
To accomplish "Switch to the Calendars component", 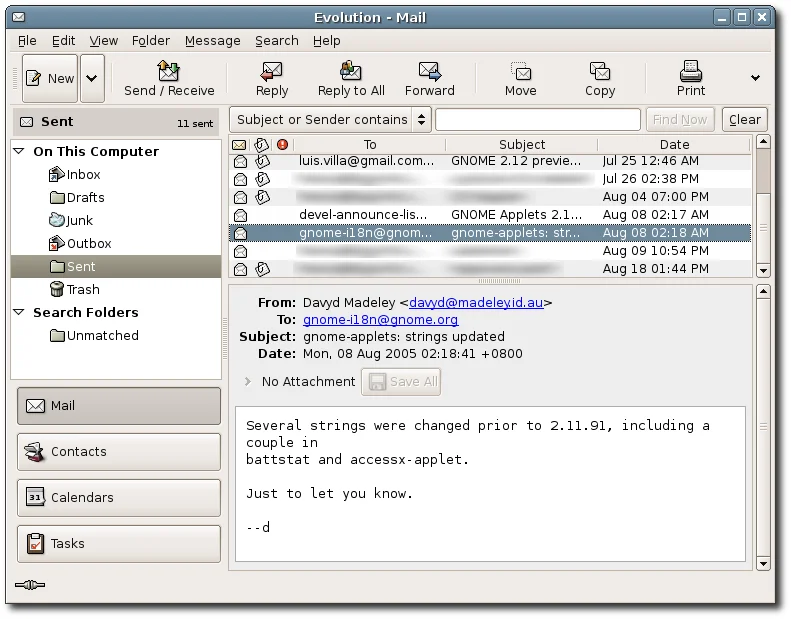I will click(119, 497).
